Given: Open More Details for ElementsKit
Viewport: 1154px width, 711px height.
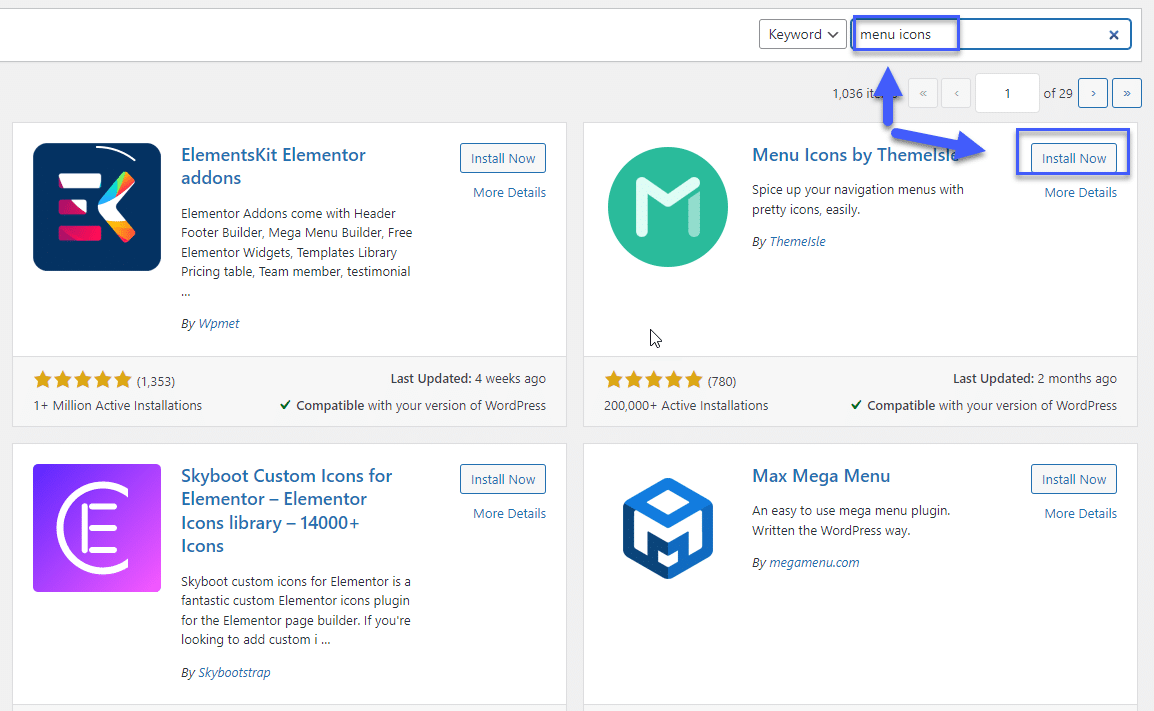Looking at the screenshot, I should (509, 192).
